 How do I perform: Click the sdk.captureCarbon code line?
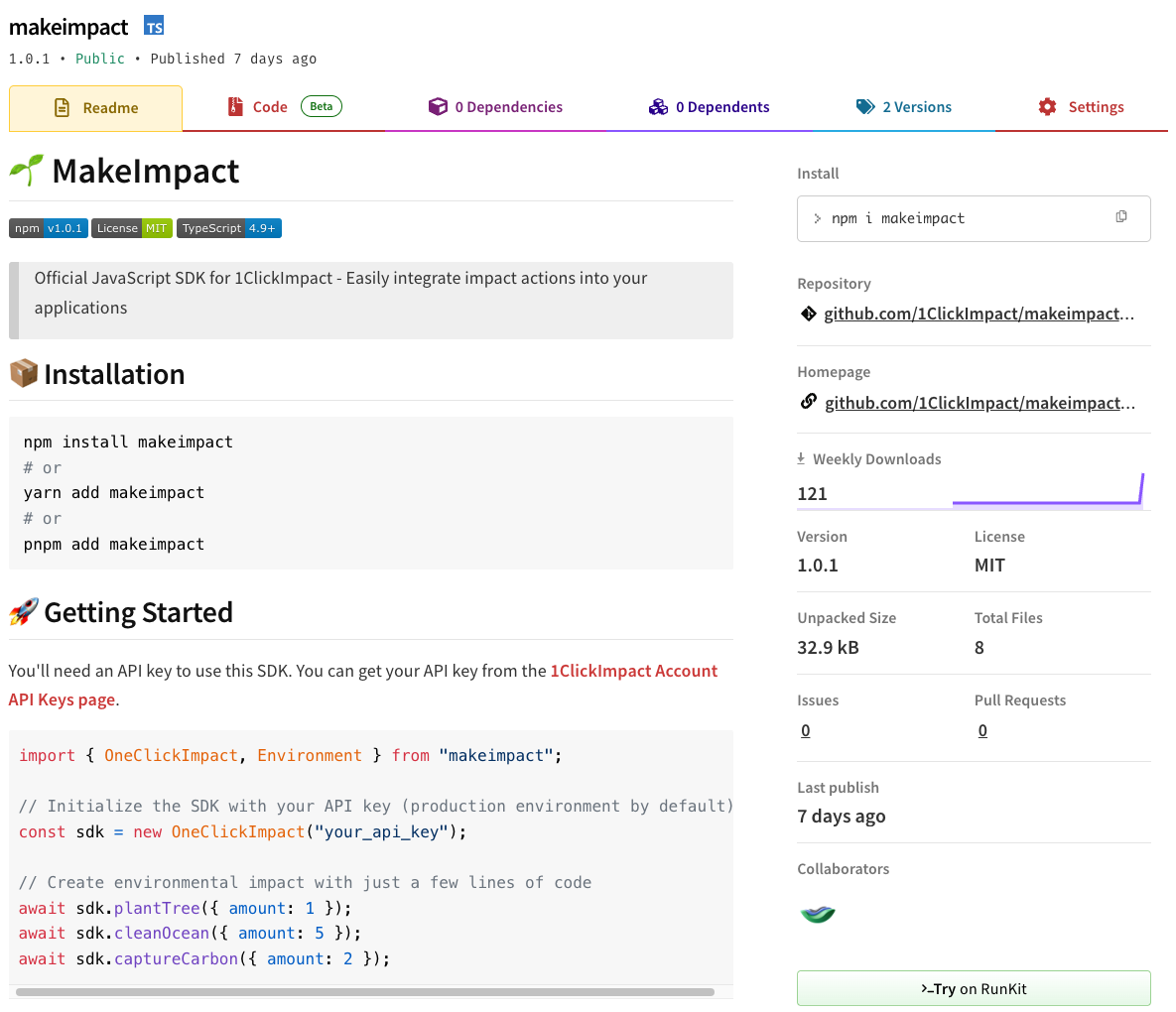[x=204, y=958]
